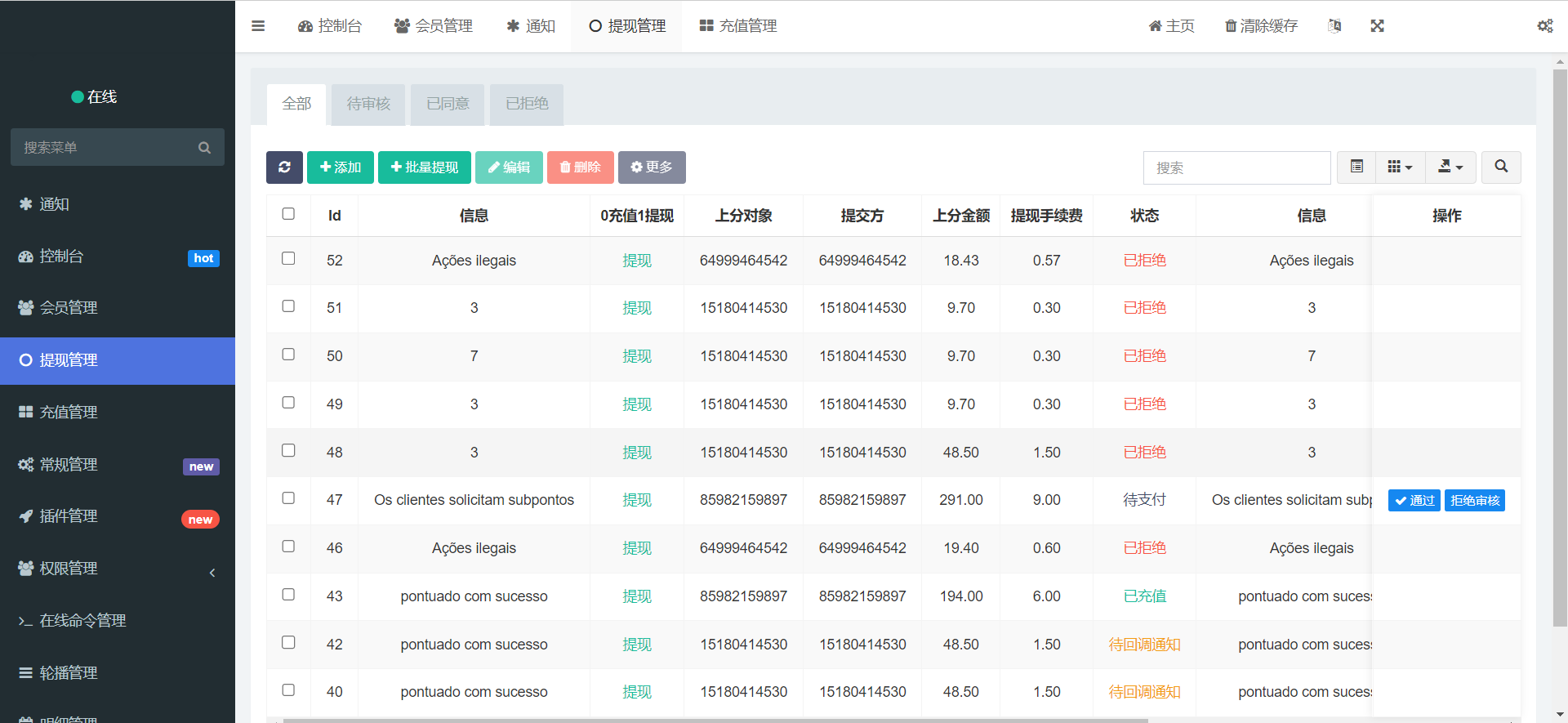Open 充值管理 in the top navigation

(738, 26)
